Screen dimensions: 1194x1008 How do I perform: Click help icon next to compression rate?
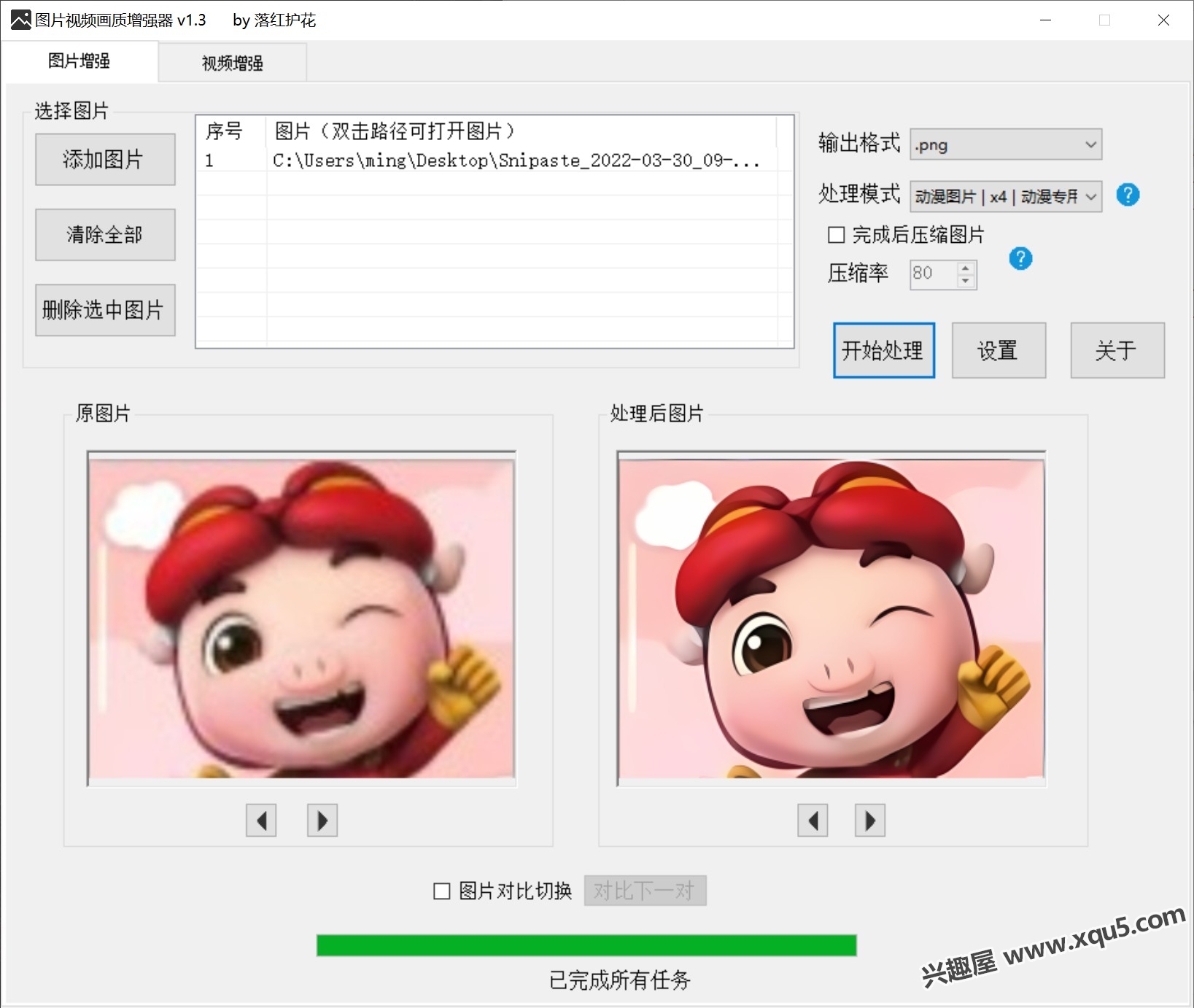coord(1020,259)
